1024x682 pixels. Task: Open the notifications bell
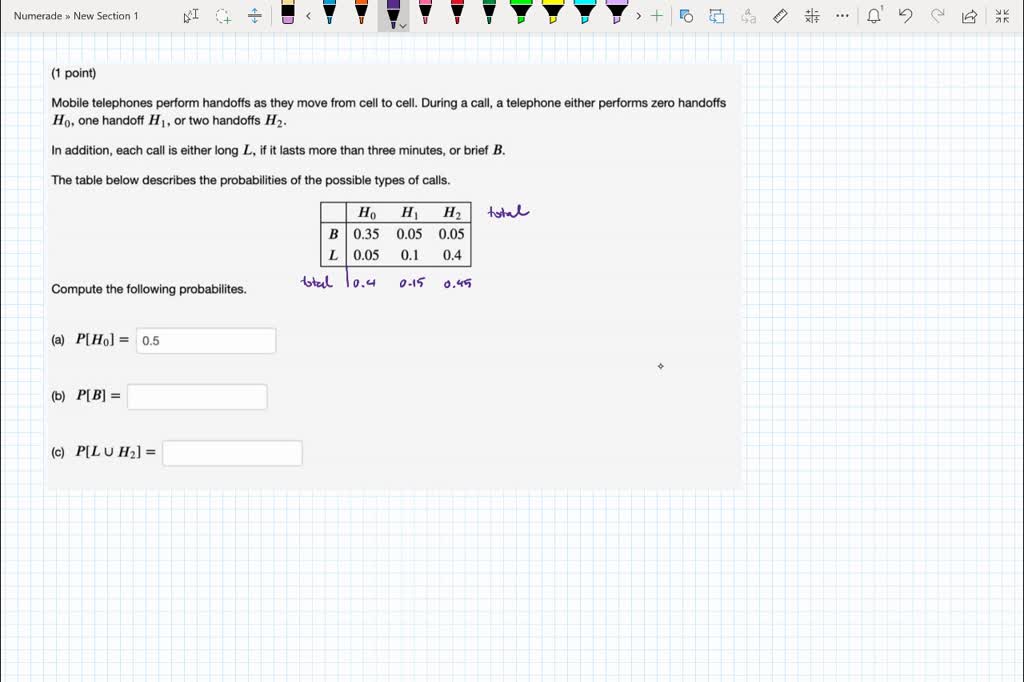pyautogui.click(x=874, y=16)
